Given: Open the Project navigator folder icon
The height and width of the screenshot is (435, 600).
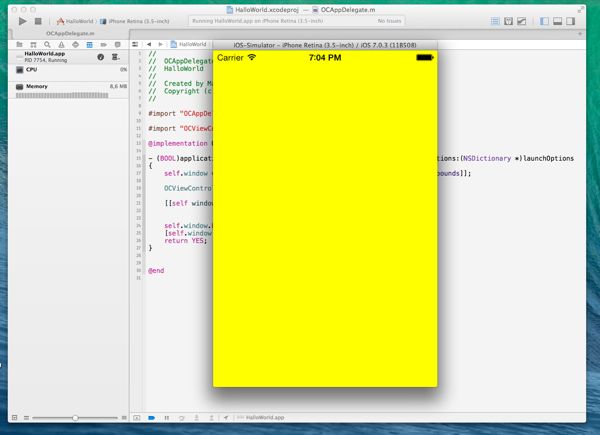Looking at the screenshot, I should (x=19, y=45).
